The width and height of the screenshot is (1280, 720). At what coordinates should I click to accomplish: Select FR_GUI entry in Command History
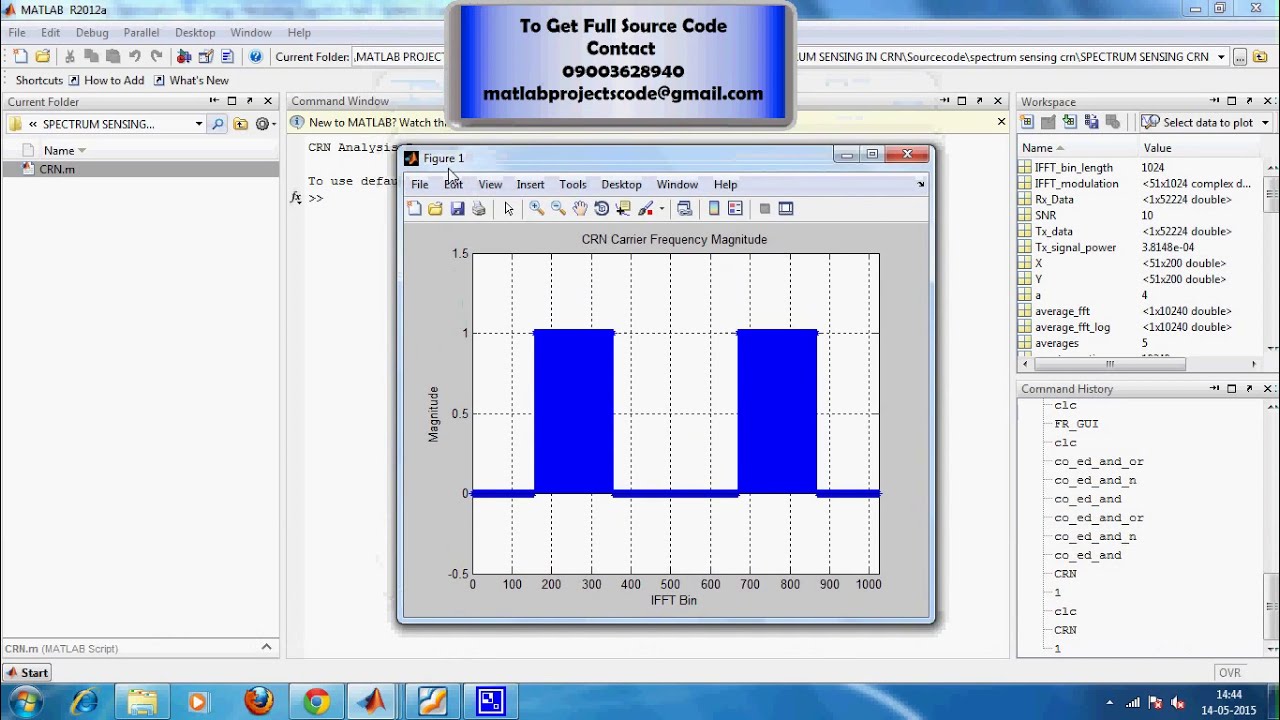click(x=1076, y=423)
